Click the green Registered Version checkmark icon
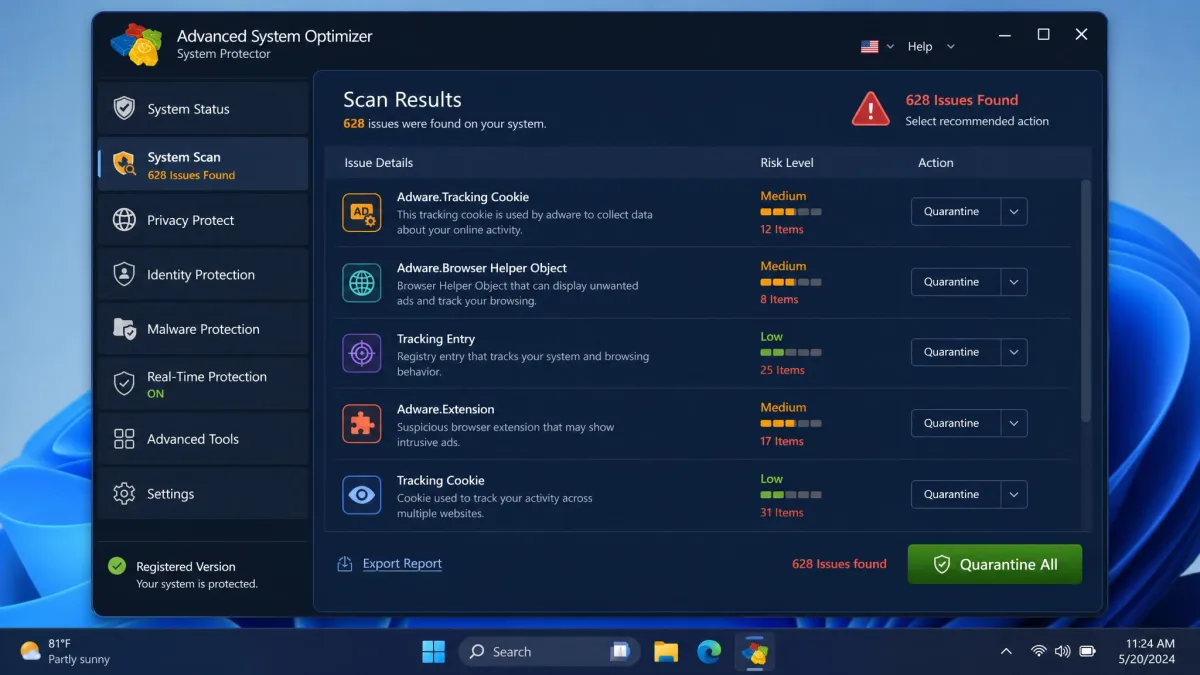The image size is (1200, 675). (117, 566)
